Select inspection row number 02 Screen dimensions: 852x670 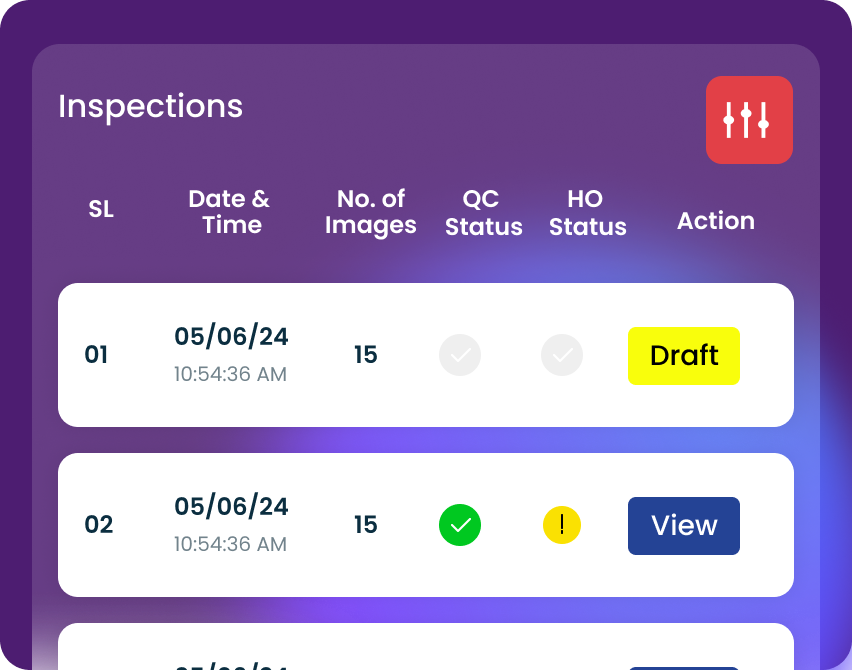tap(98, 525)
